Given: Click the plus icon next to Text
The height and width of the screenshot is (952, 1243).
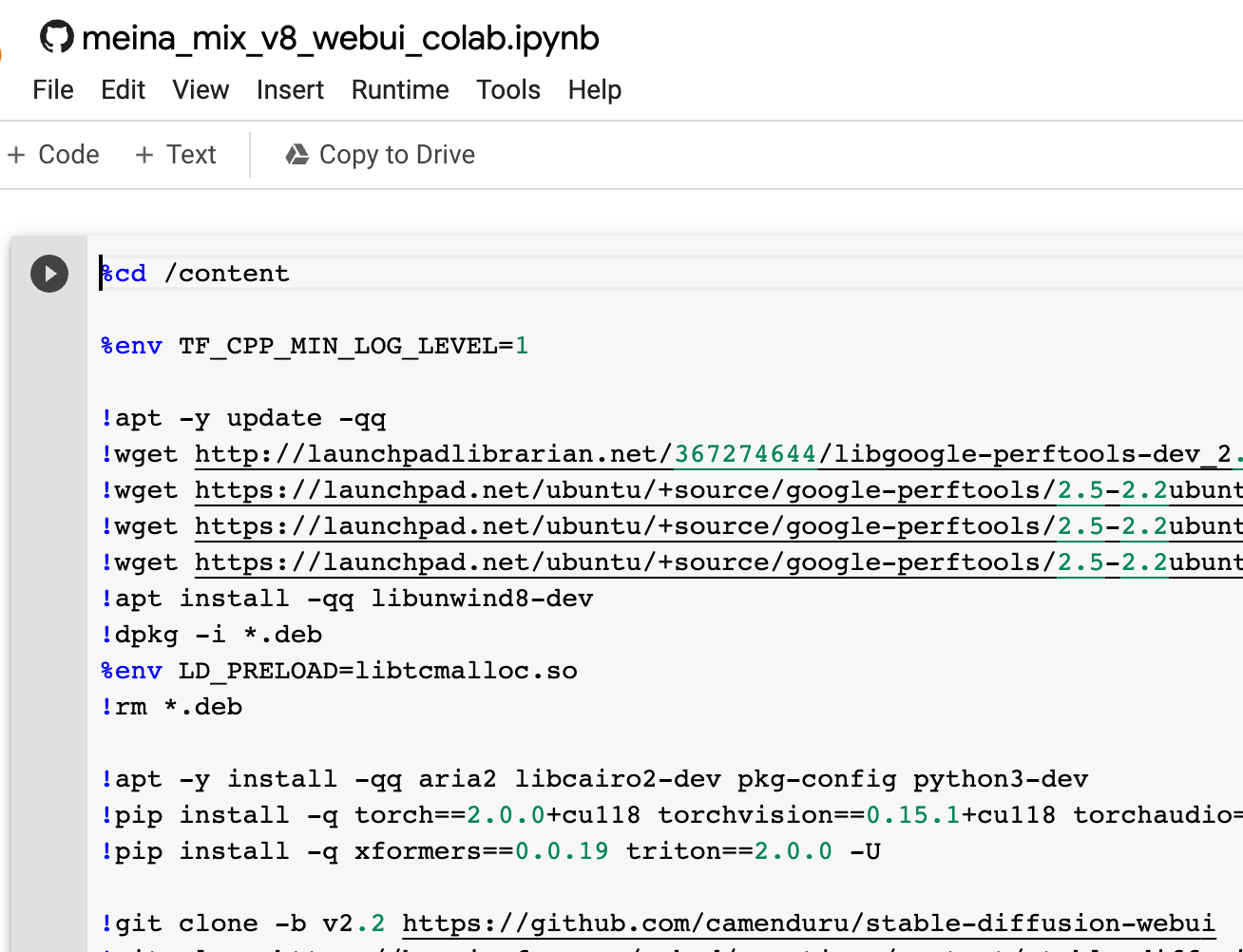Looking at the screenshot, I should coord(144,154).
